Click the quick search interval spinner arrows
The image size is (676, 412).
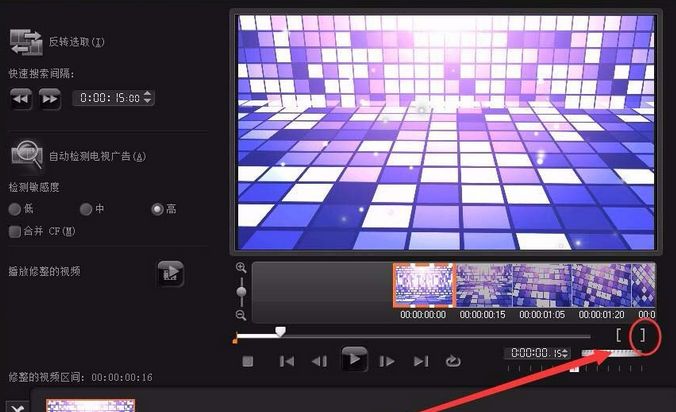click(x=148, y=97)
